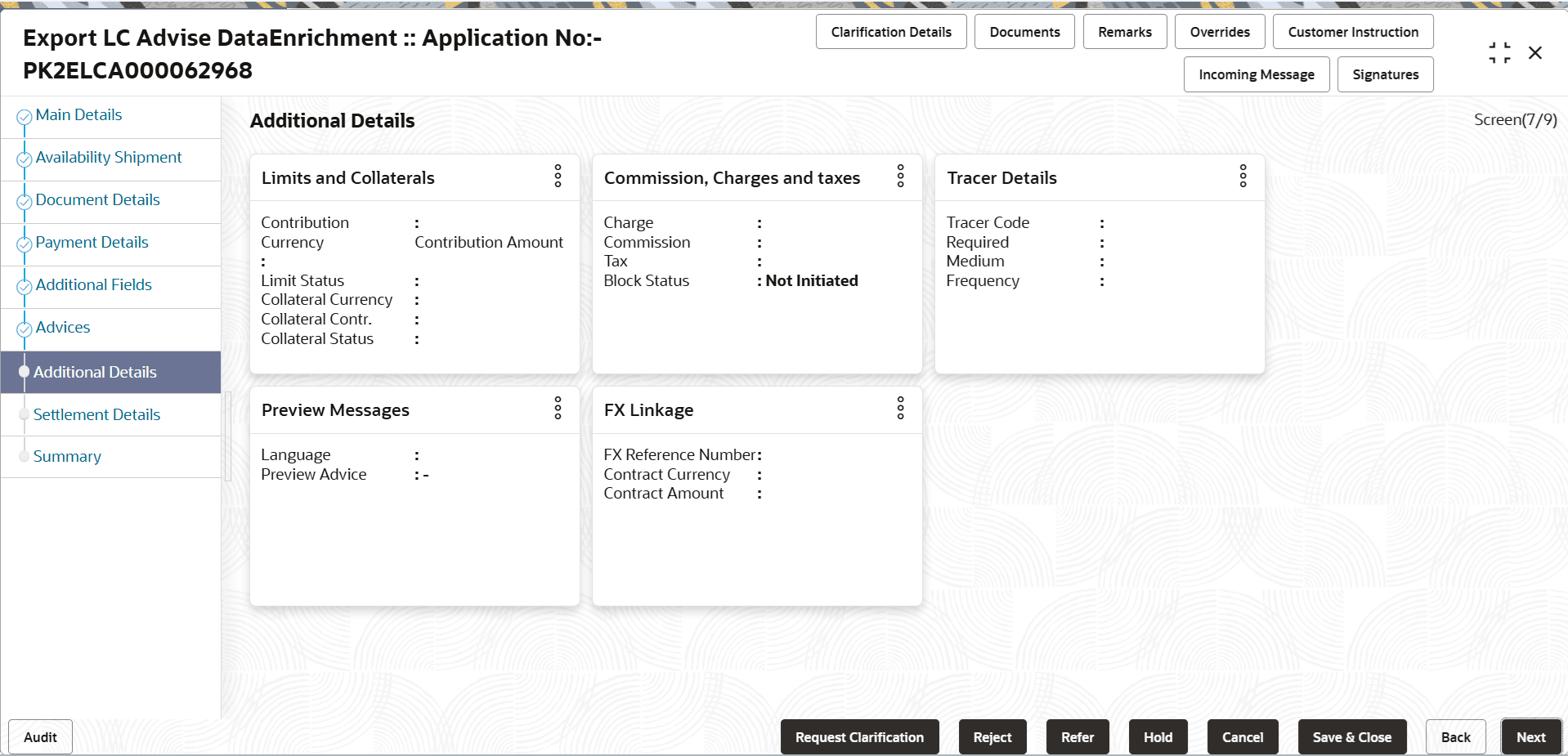Click the Documents button
1568x756 pixels.
(x=1024, y=32)
